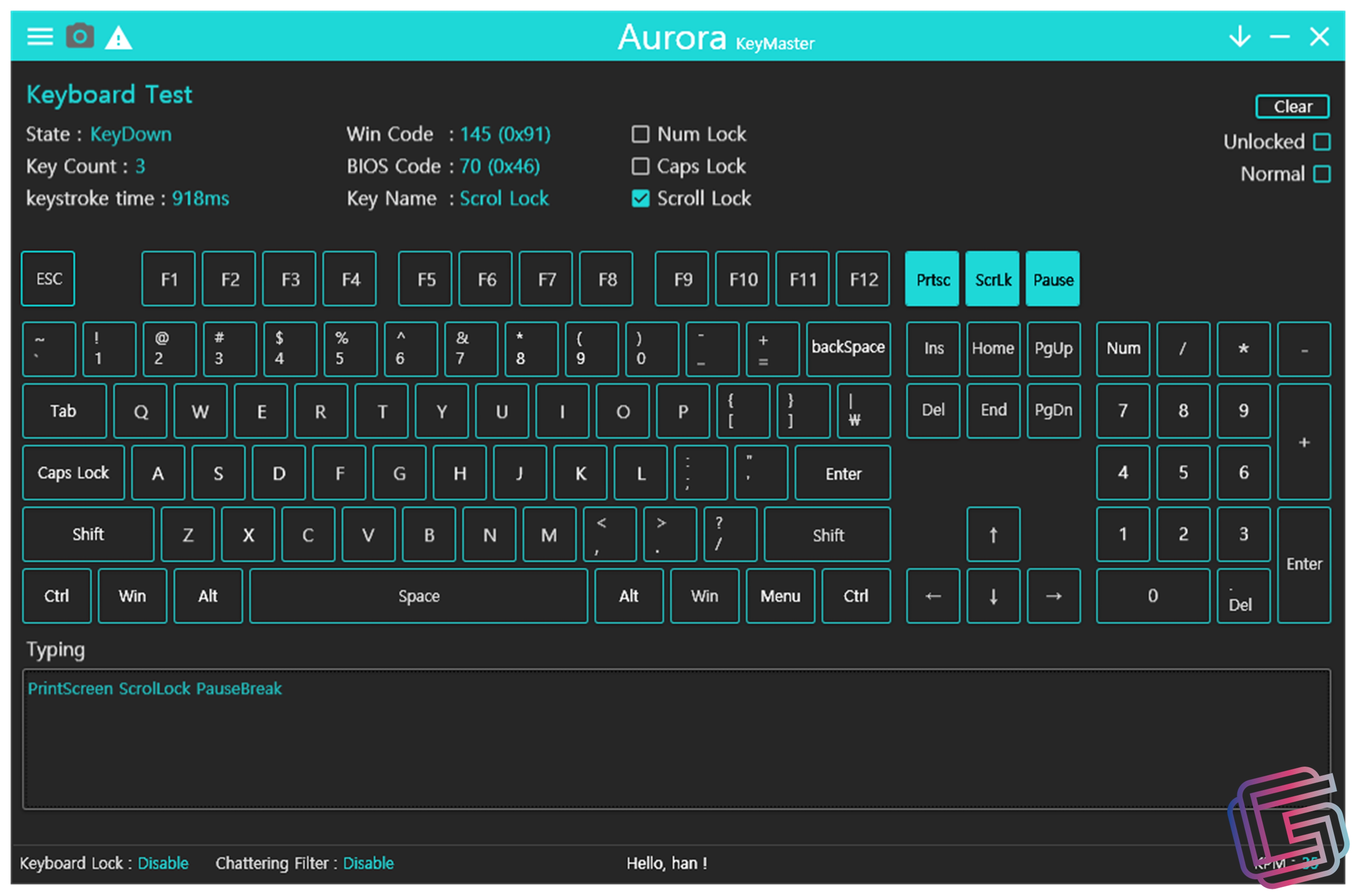The width and height of the screenshot is (1357, 896).
Task: Click the Clear button
Action: [1292, 107]
